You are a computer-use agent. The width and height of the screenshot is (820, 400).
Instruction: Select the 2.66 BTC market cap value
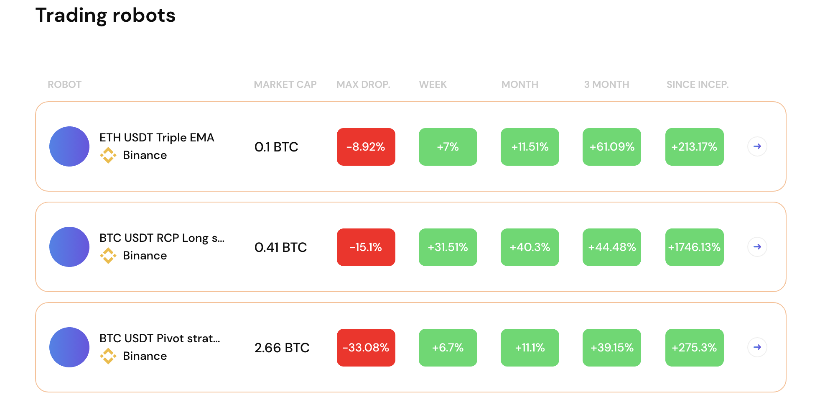pos(282,348)
